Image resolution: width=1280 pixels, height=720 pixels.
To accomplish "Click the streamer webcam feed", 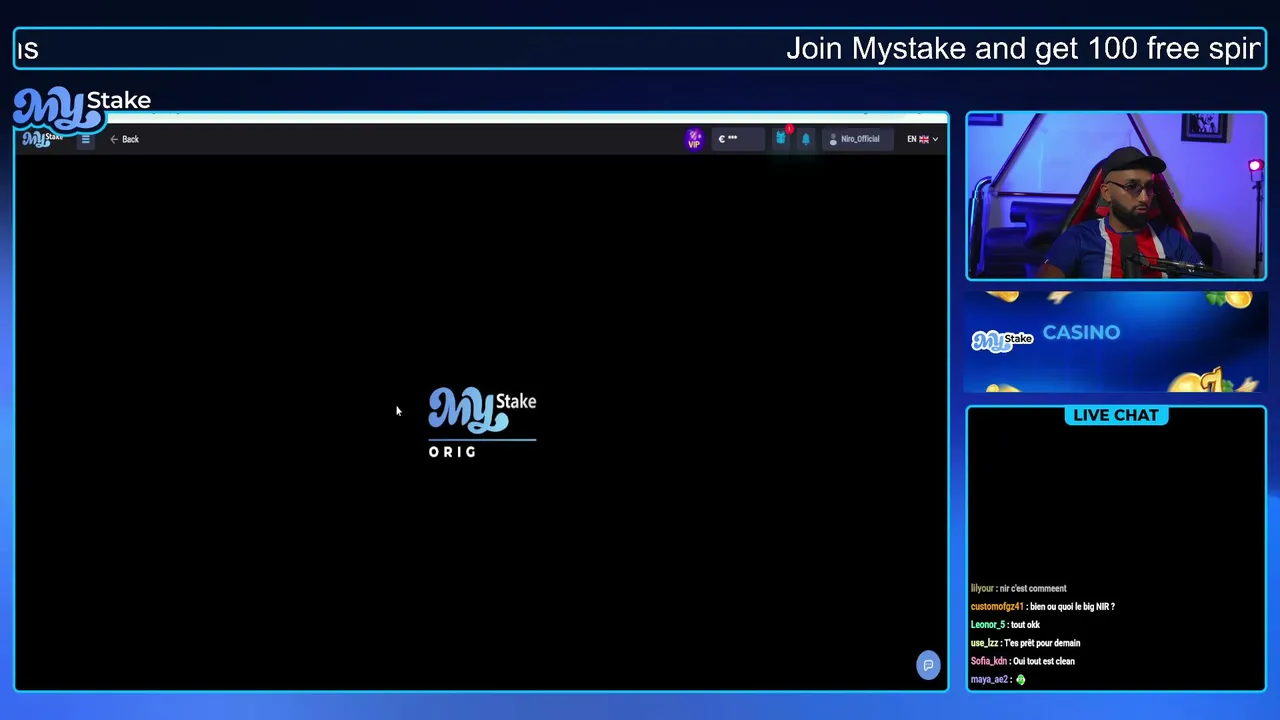I will click(x=1116, y=196).
